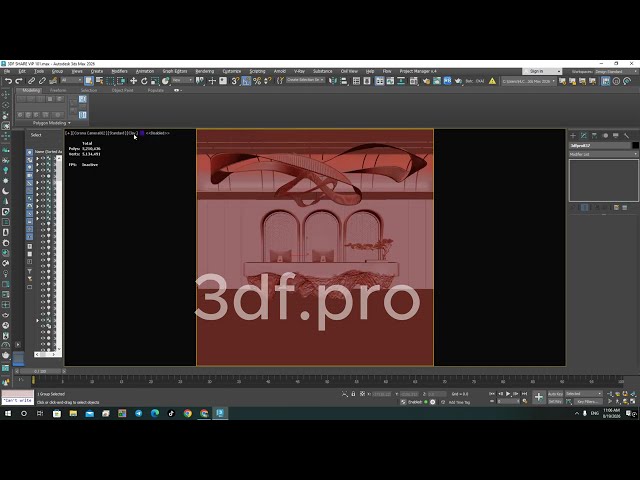Toggle the selection lock padlock
This screenshot has width=640, height=480.
tap(353, 394)
